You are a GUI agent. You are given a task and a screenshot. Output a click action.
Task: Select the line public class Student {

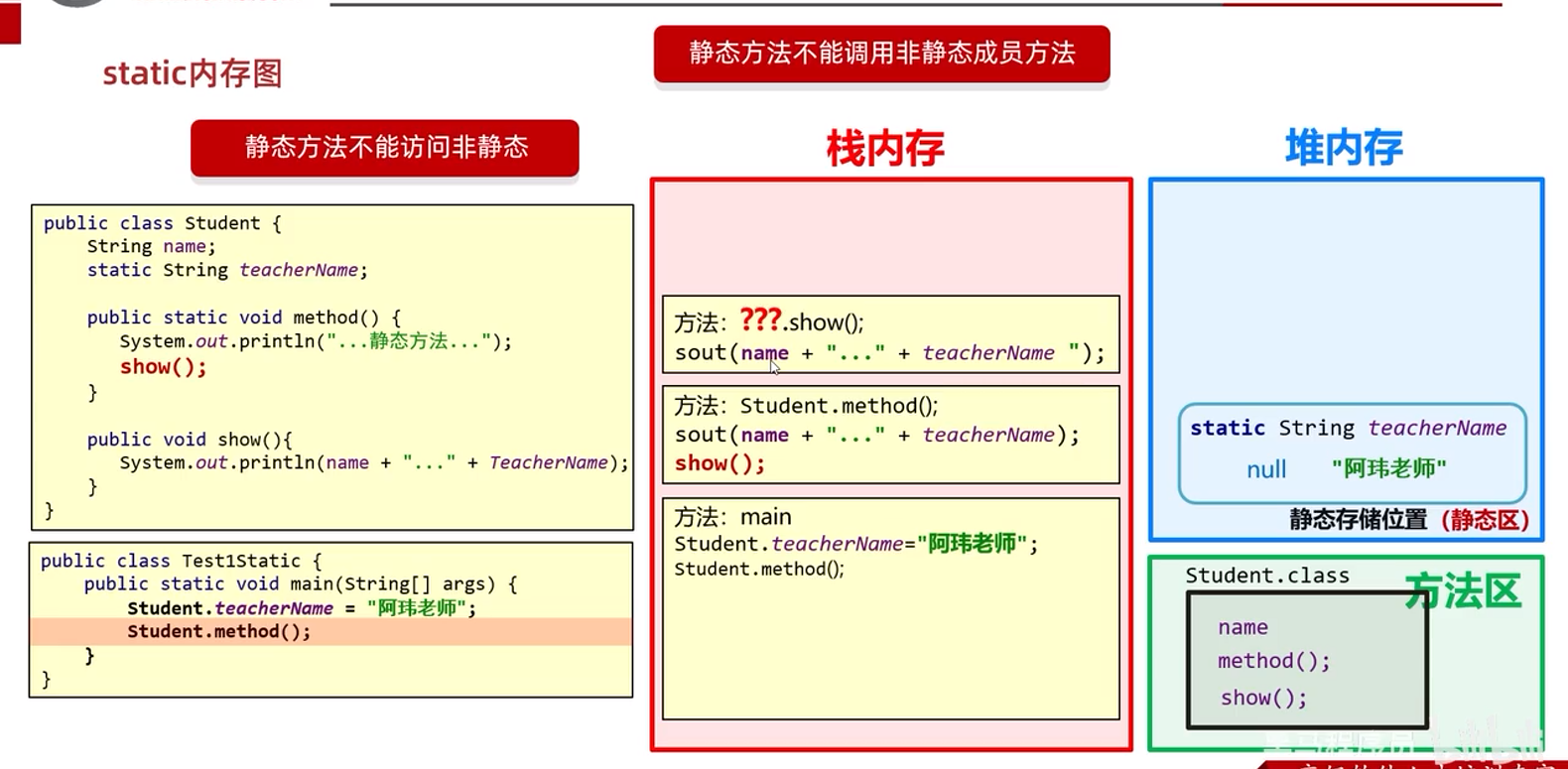coord(163,223)
